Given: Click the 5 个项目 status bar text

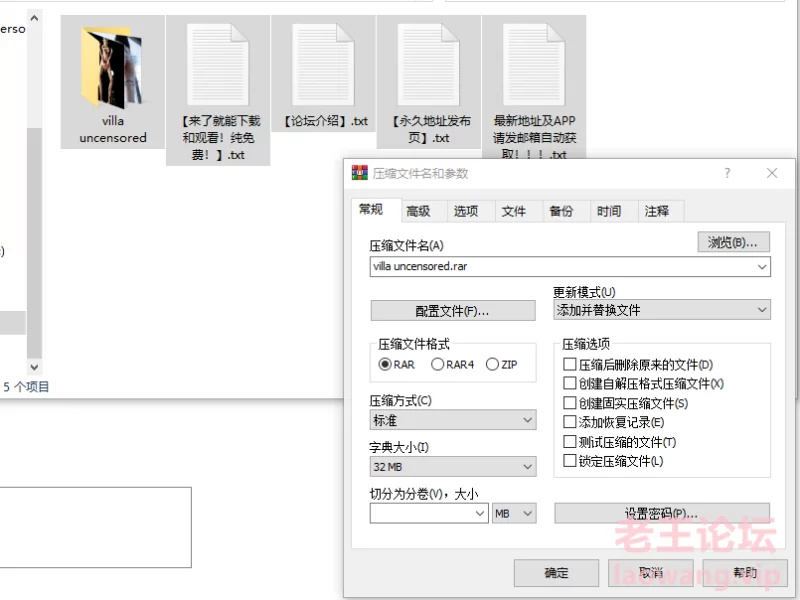Looking at the screenshot, I should 26,387.
